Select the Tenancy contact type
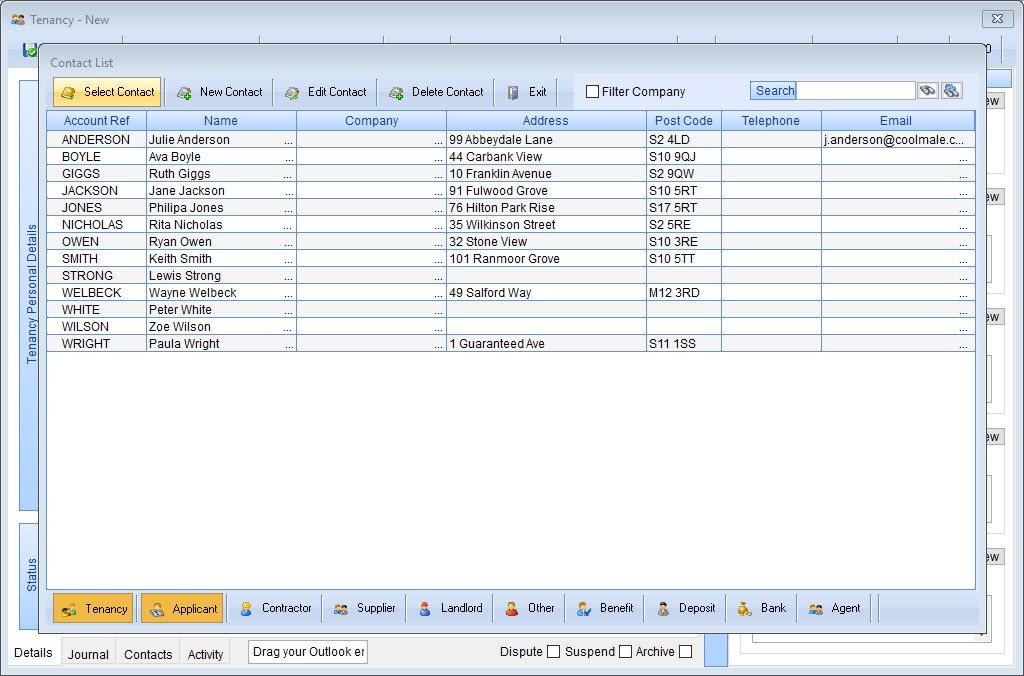 93,609
